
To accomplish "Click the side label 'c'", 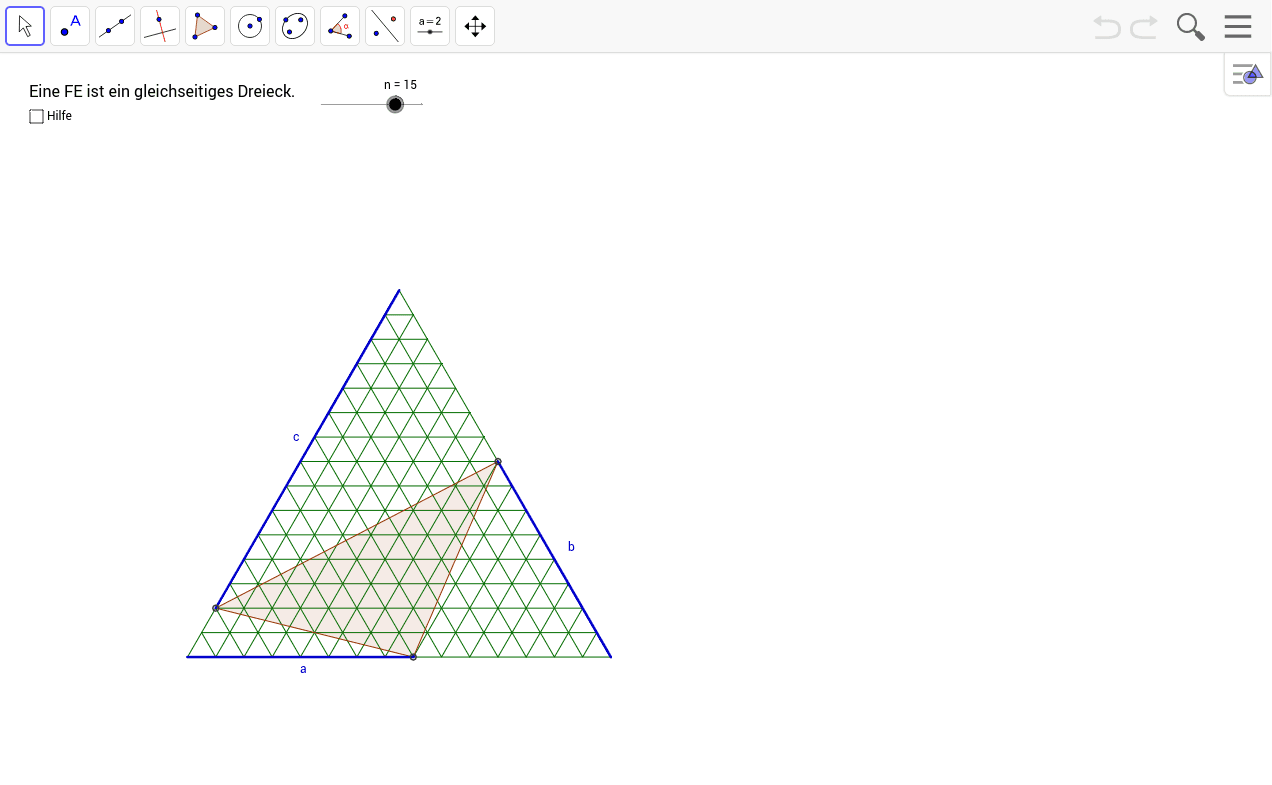I will pos(296,437).
